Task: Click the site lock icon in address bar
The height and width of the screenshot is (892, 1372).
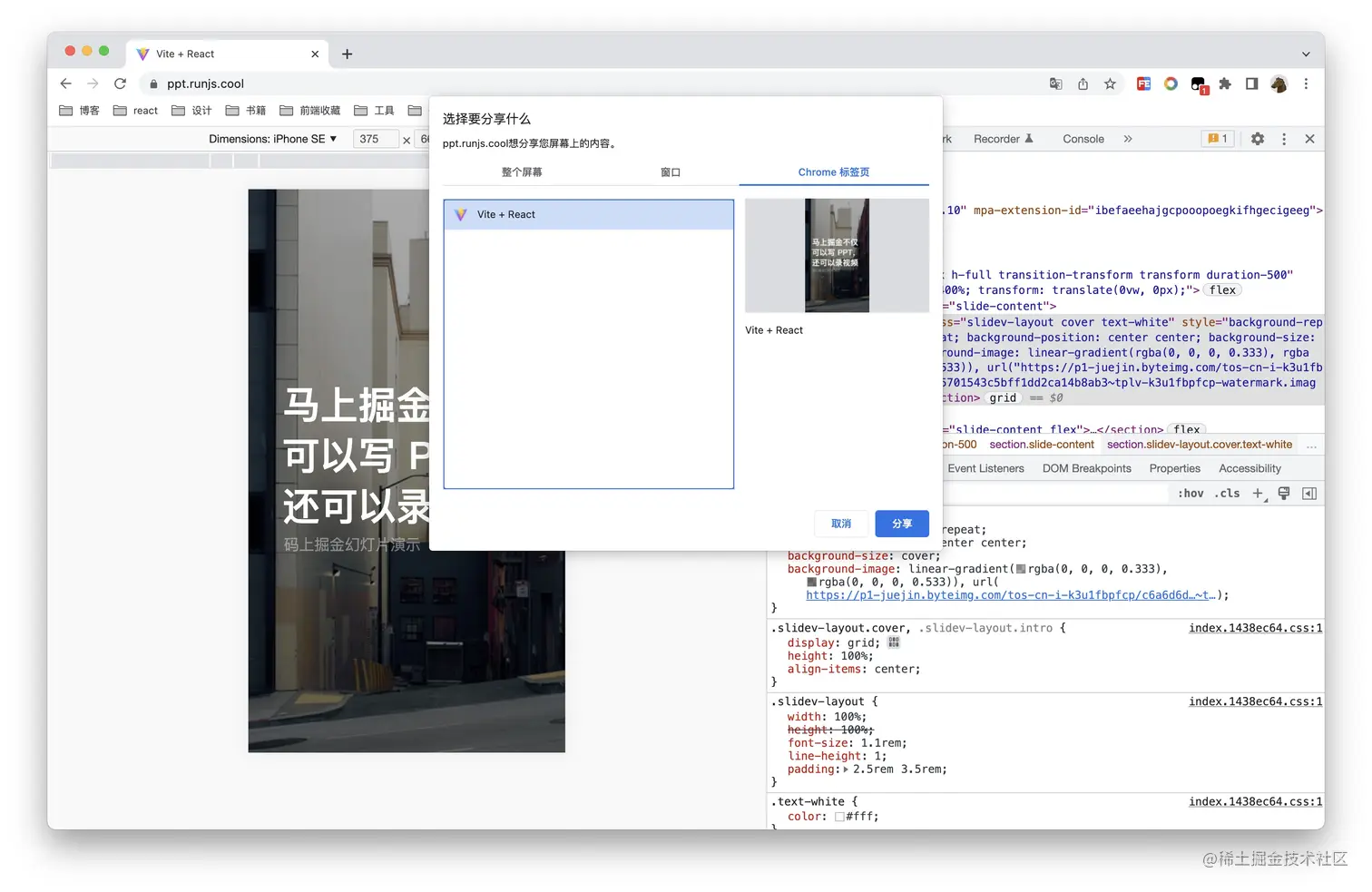Action: (153, 83)
